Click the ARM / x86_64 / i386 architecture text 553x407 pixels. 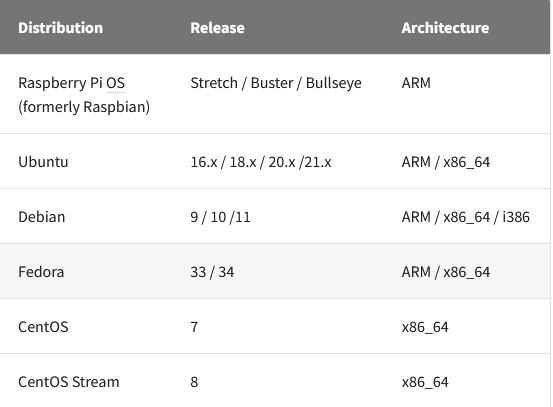pos(466,217)
